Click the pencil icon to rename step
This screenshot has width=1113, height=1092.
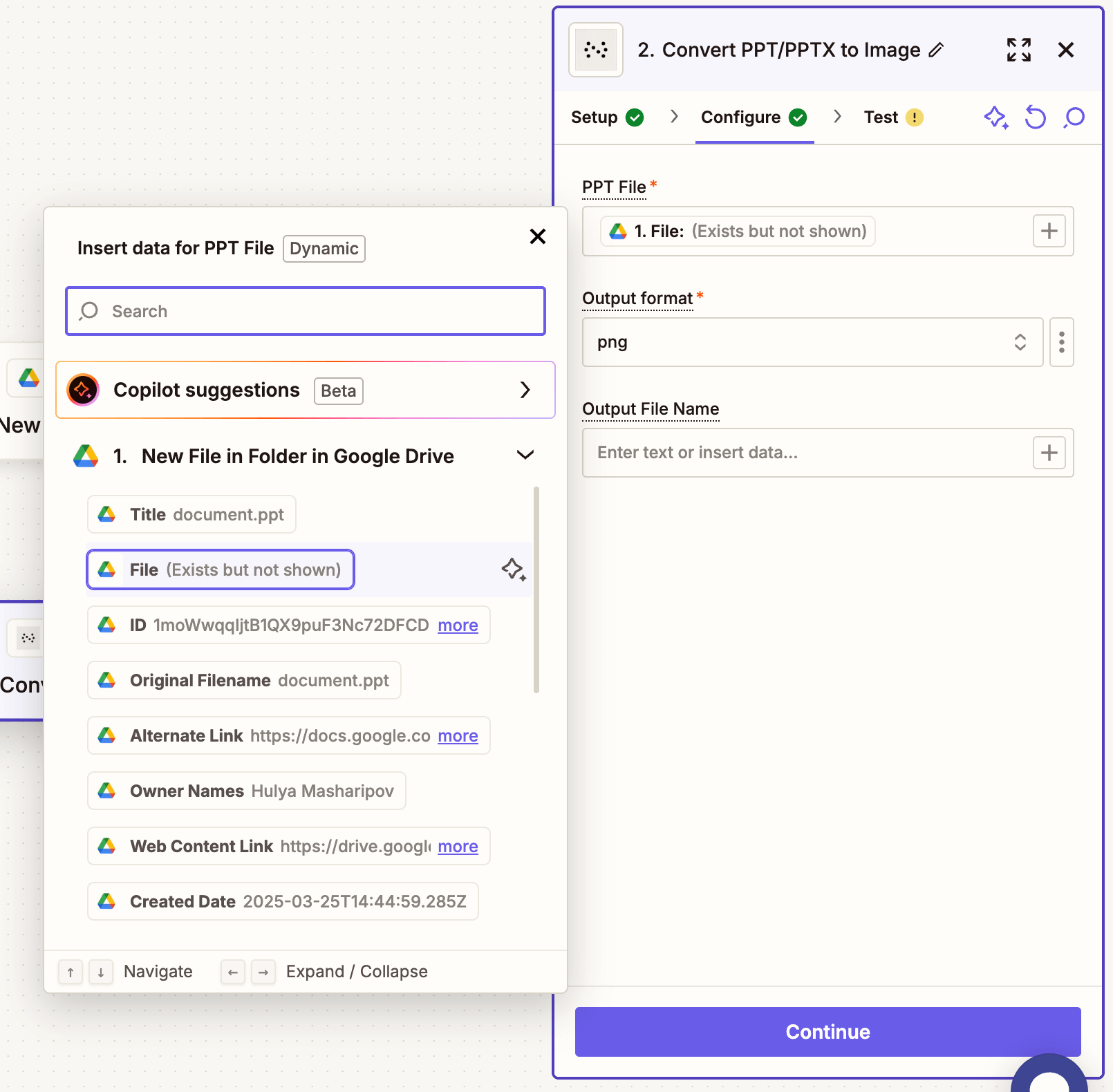point(936,50)
